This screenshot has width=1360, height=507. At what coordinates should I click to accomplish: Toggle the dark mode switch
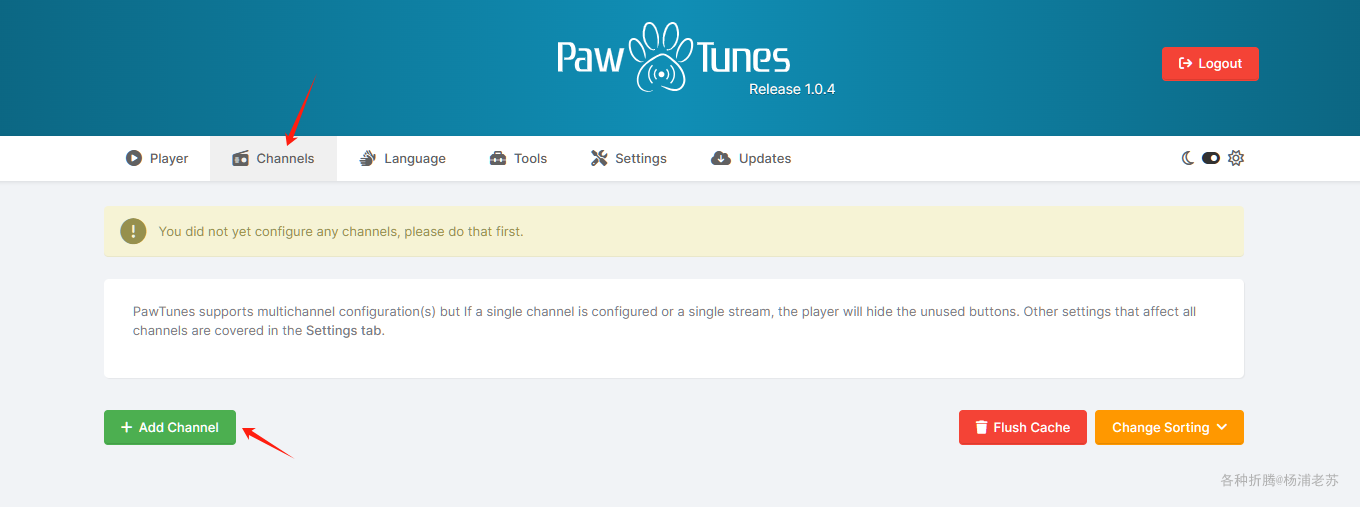(1211, 158)
